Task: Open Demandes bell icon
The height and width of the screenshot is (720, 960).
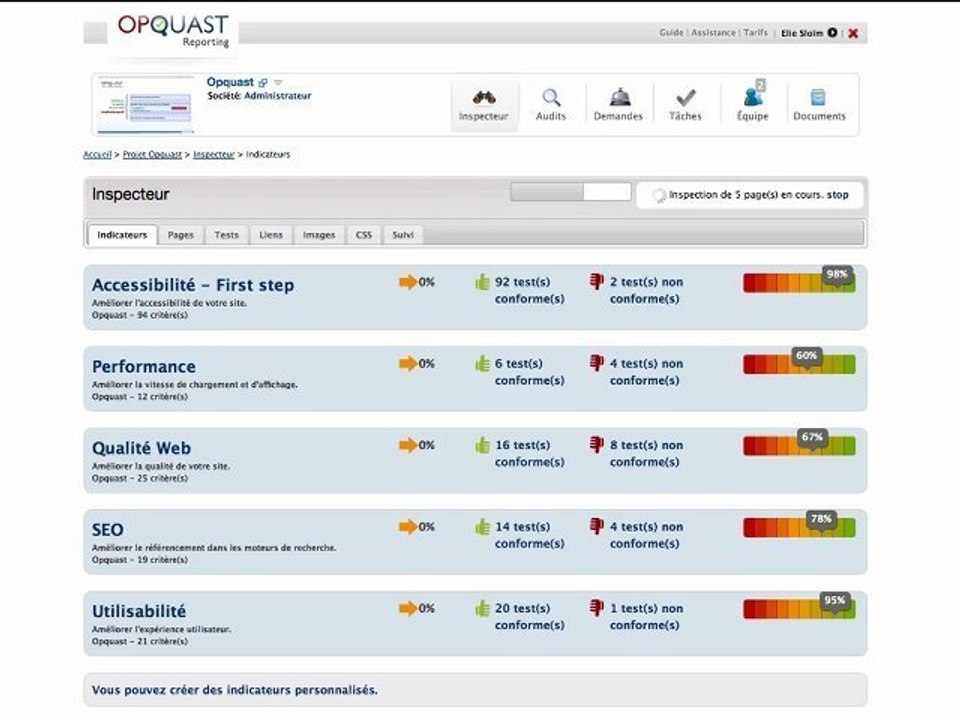Action: [x=620, y=97]
